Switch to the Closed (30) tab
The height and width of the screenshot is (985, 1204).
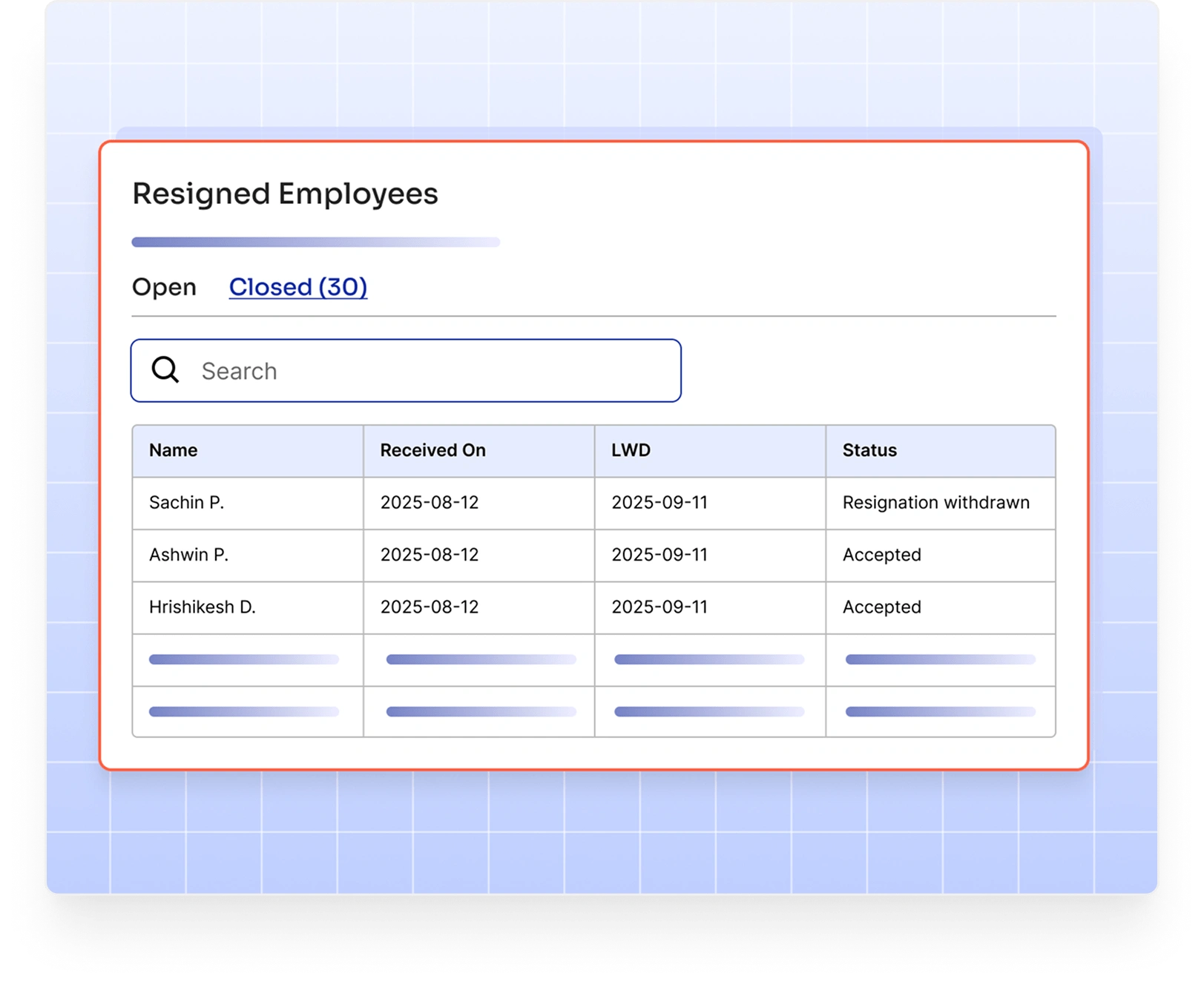click(297, 287)
